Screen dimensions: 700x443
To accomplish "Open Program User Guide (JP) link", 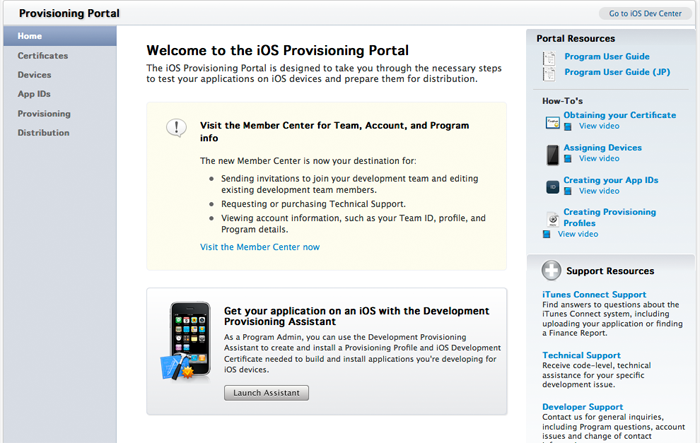I will tap(617, 72).
